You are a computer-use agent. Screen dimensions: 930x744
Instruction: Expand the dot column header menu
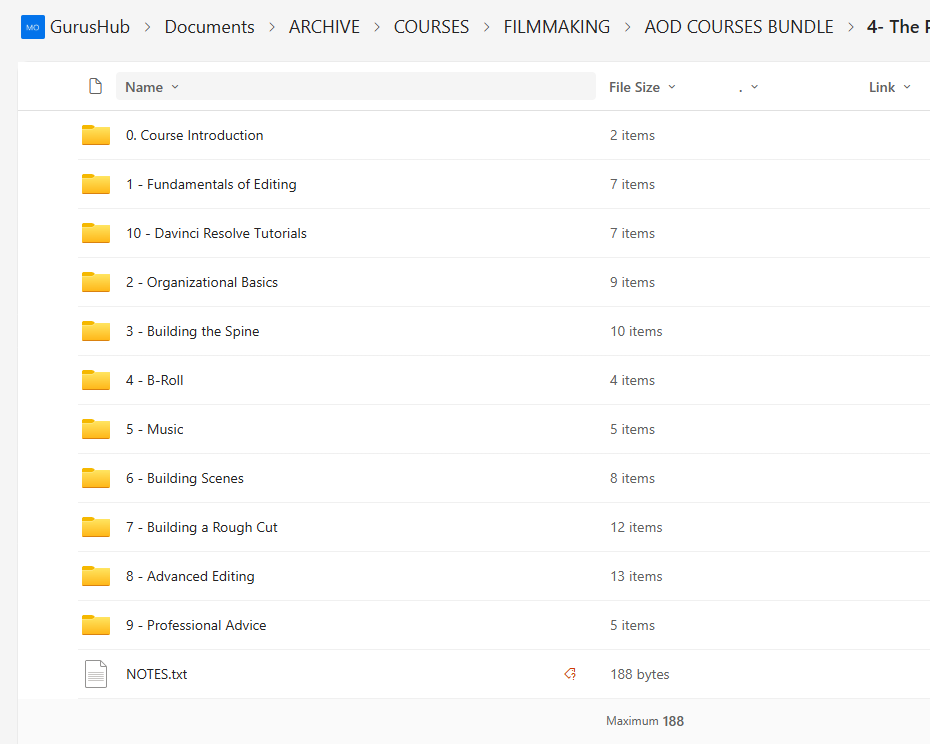(748, 87)
